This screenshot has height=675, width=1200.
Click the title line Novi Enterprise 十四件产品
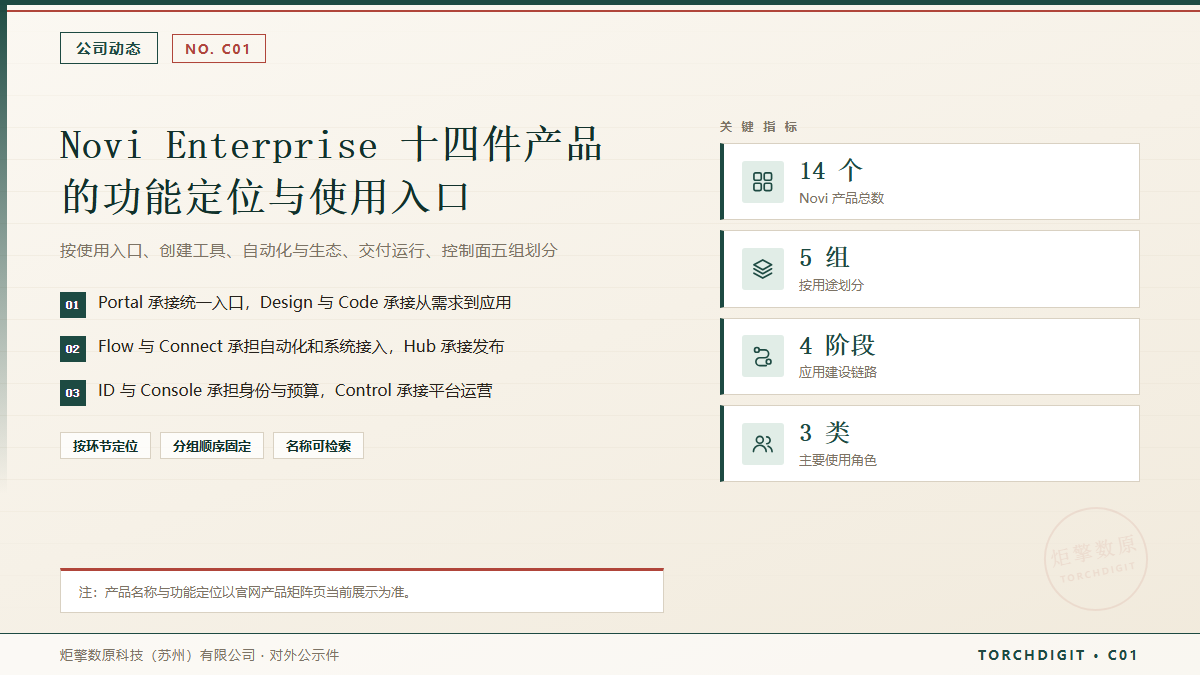coord(331,145)
